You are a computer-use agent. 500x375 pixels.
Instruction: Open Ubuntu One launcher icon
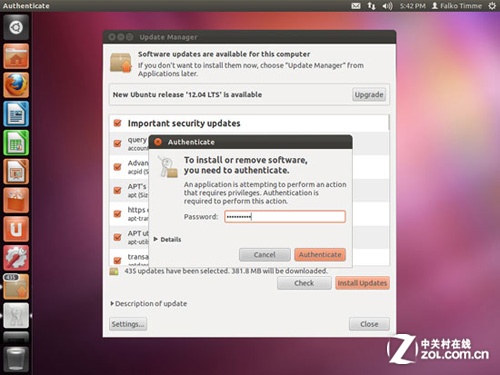[16, 229]
